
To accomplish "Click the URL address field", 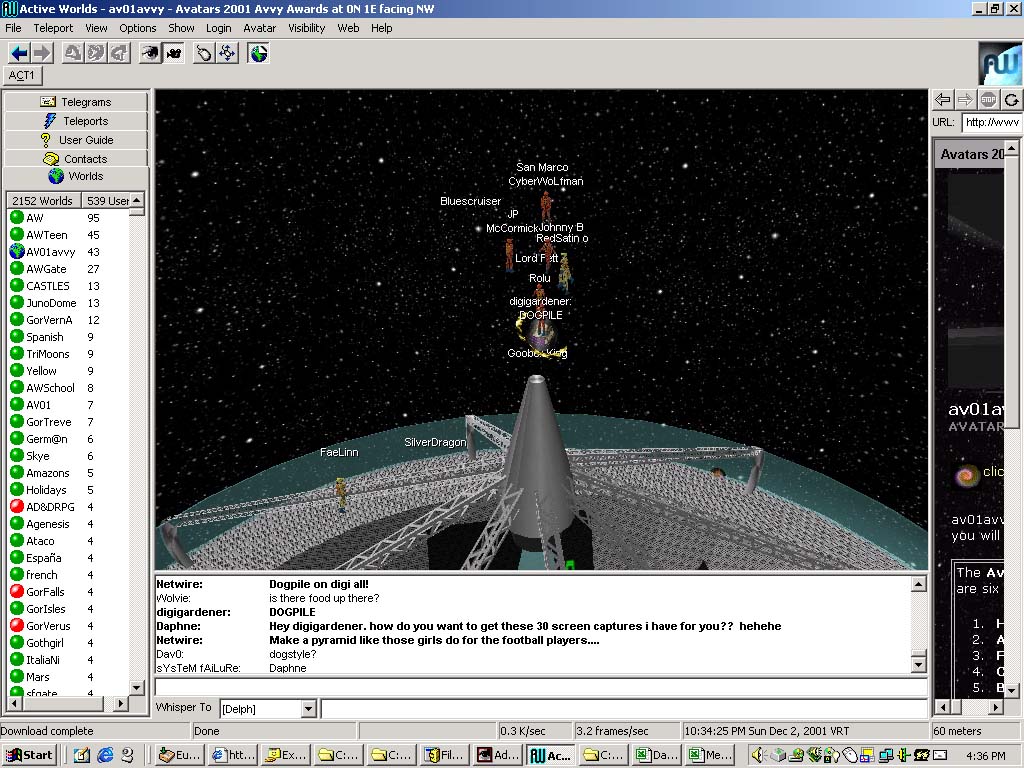I will tap(990, 122).
